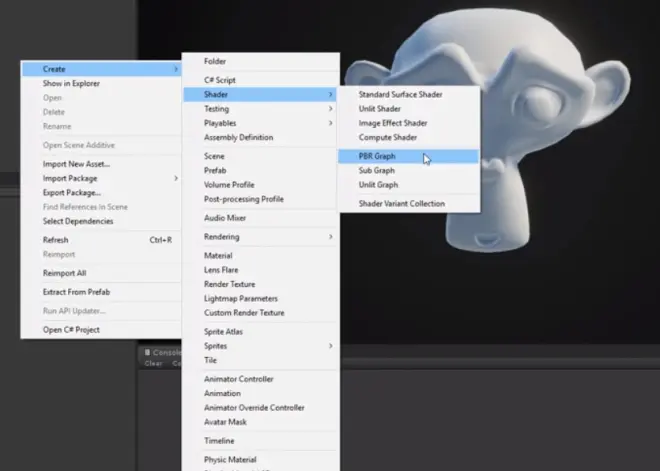The width and height of the screenshot is (660, 471).
Task: Create a Sprite Atlas
Action: [261, 332]
